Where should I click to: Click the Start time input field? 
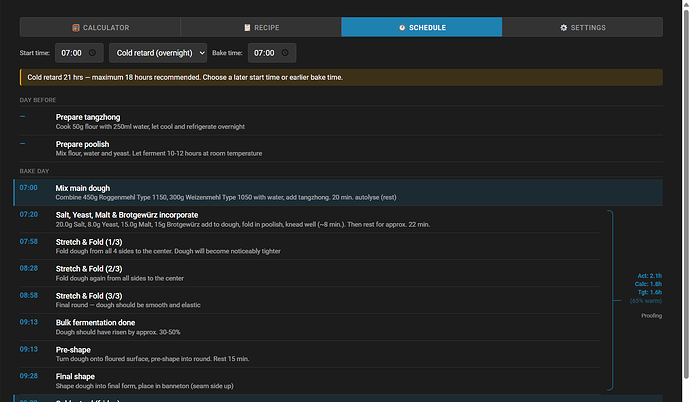click(70, 52)
